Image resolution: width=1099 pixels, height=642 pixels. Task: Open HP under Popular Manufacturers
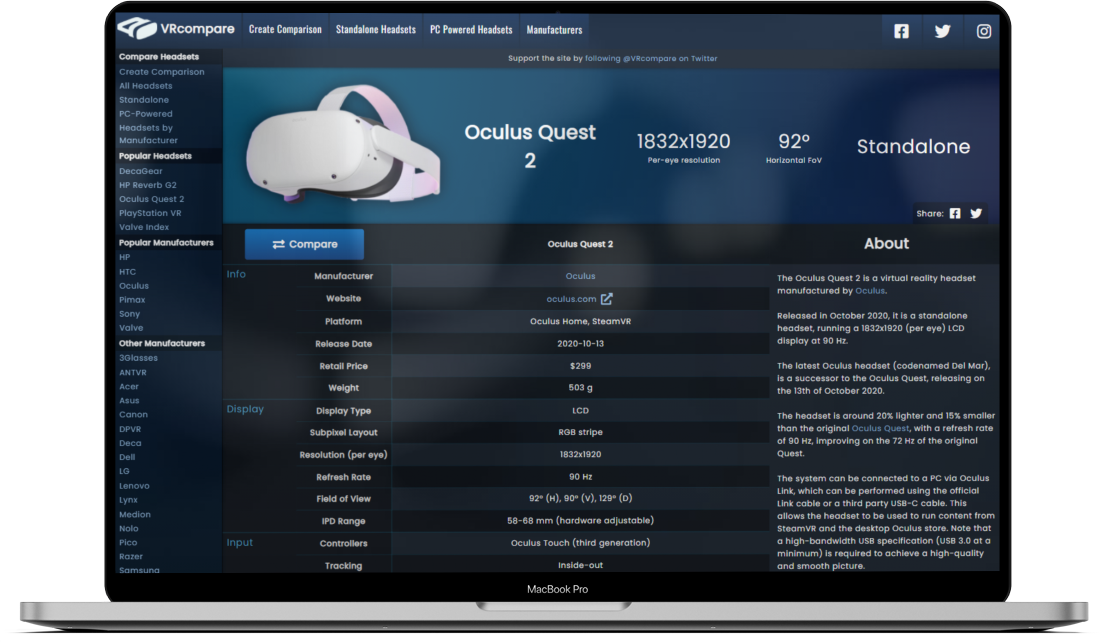(x=125, y=257)
